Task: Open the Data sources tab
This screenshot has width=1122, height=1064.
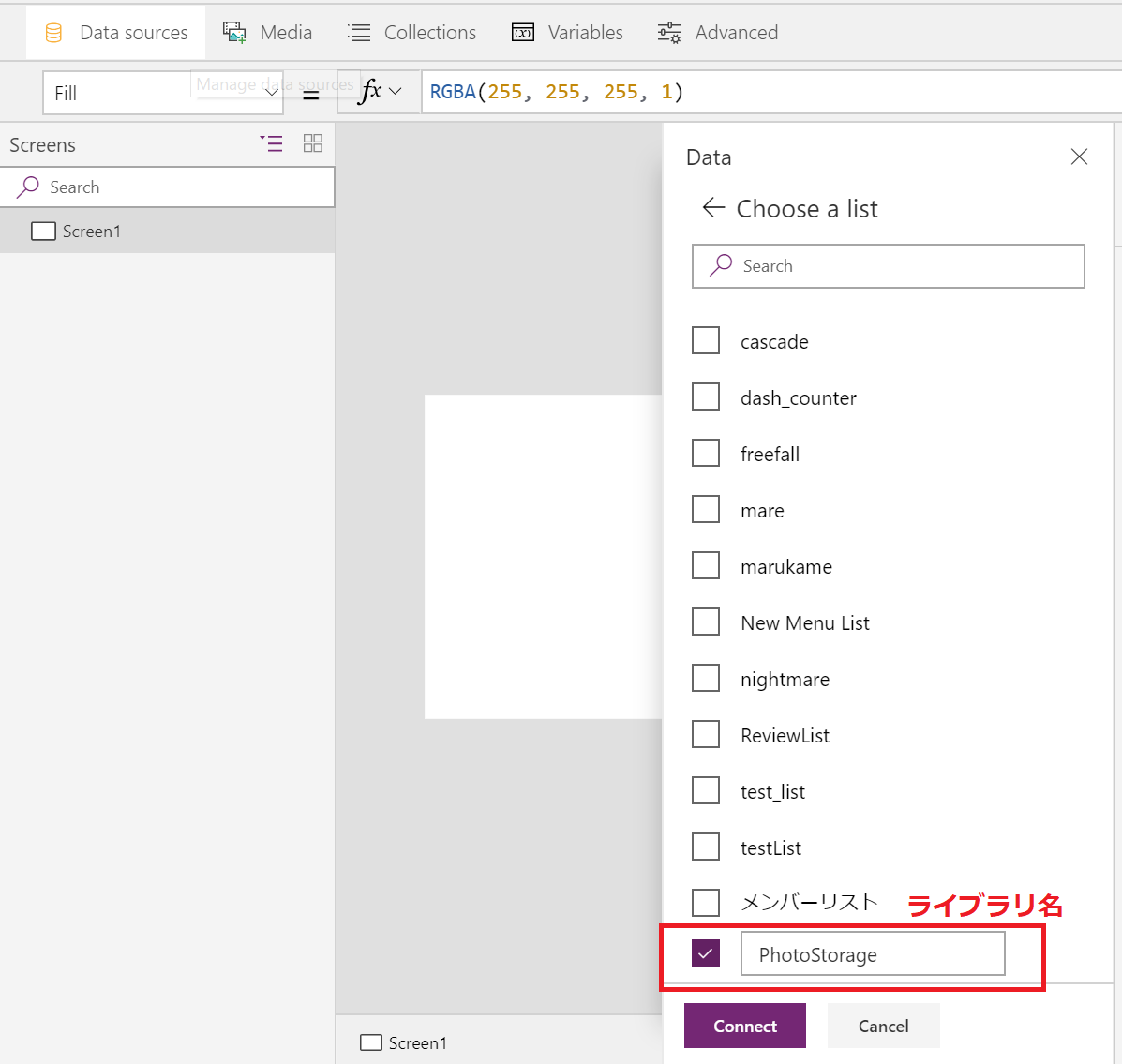Action: (x=116, y=32)
